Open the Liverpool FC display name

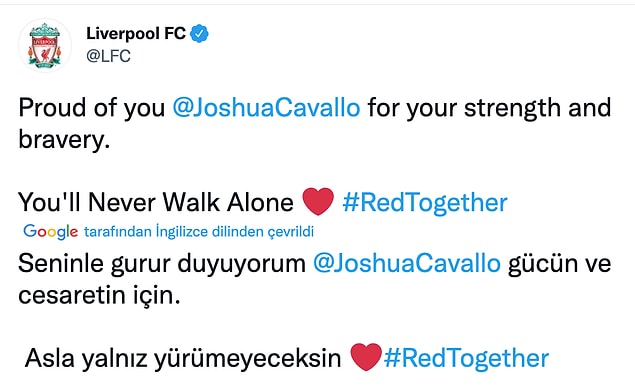tap(136, 33)
